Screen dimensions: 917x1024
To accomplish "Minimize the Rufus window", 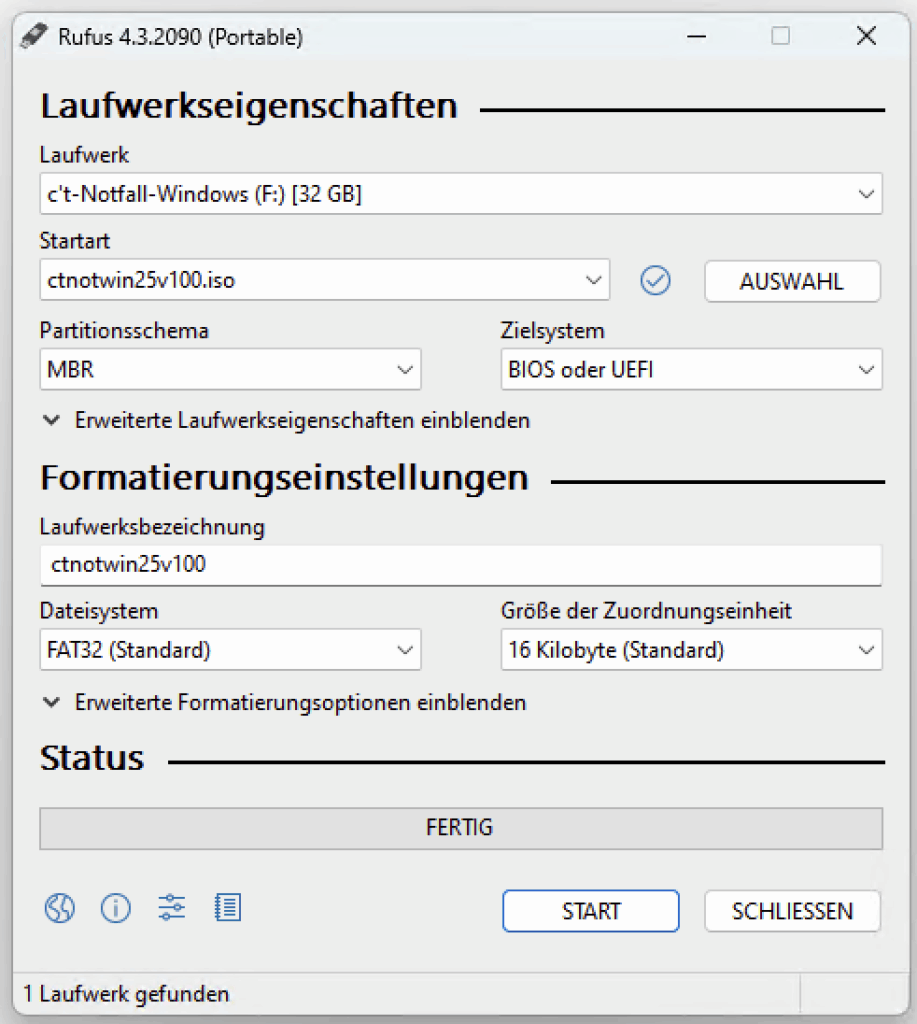I will coord(697,36).
